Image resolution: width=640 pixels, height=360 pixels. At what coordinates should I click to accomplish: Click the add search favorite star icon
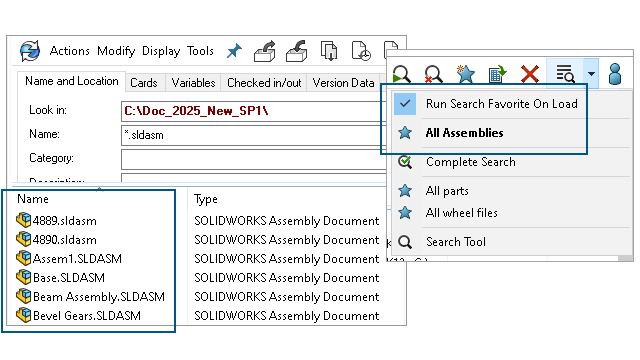(465, 74)
